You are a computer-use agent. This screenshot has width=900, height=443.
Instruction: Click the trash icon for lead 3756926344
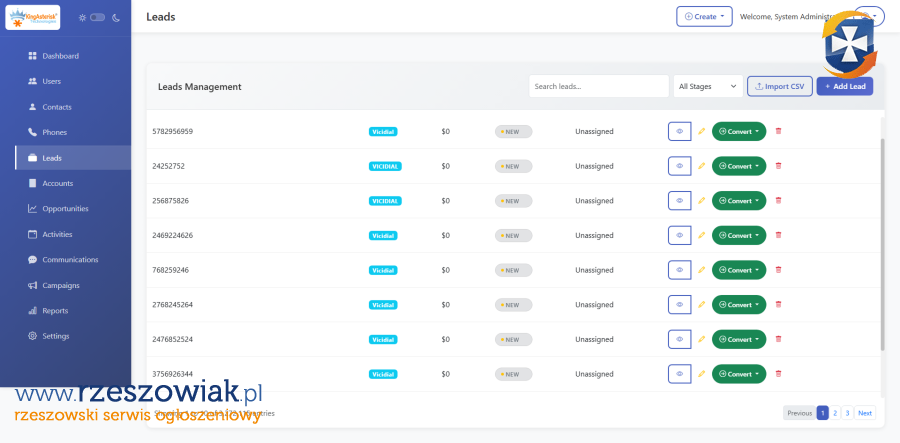click(x=779, y=374)
